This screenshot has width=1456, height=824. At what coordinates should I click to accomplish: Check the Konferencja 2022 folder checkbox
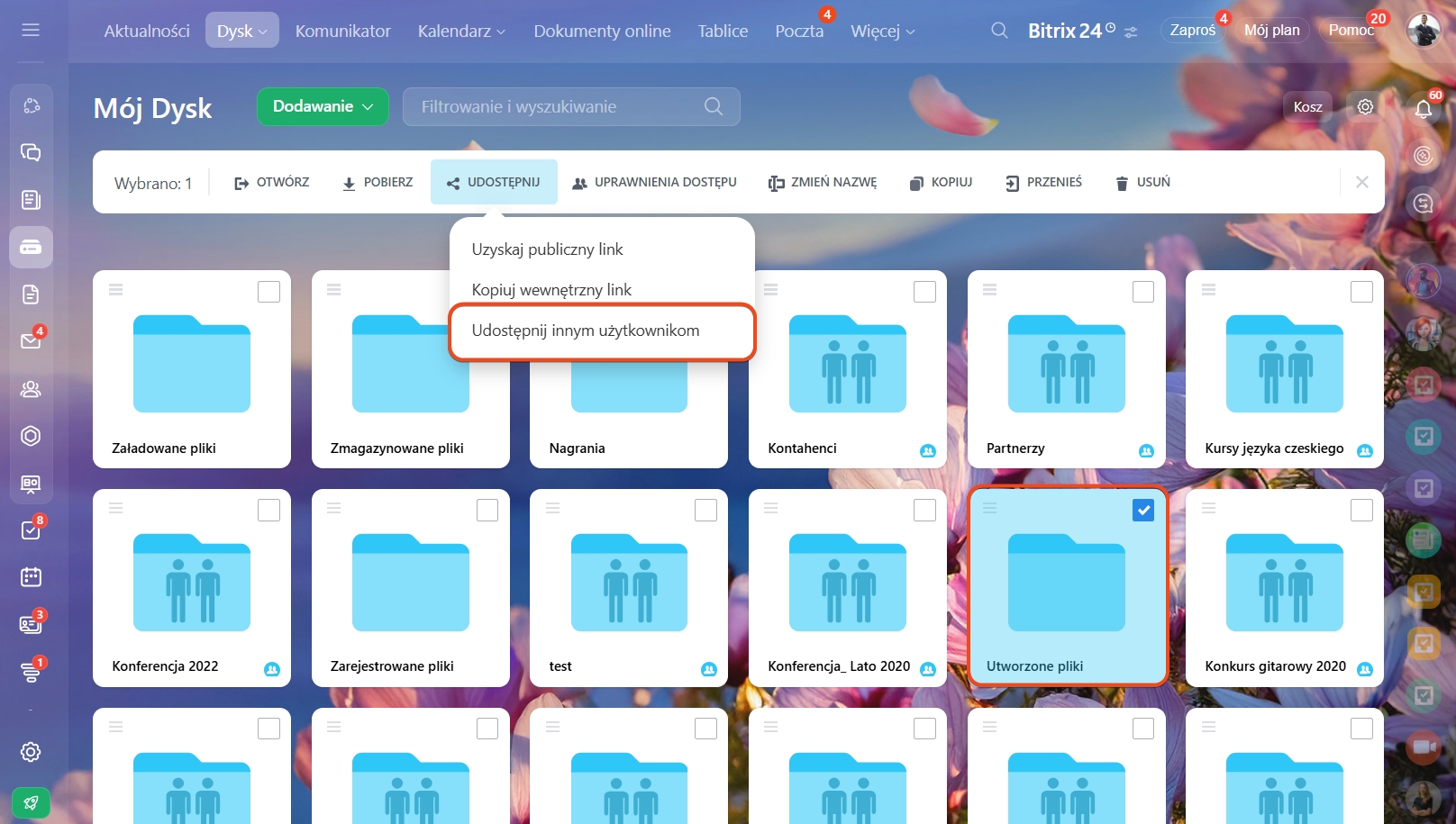click(x=268, y=511)
